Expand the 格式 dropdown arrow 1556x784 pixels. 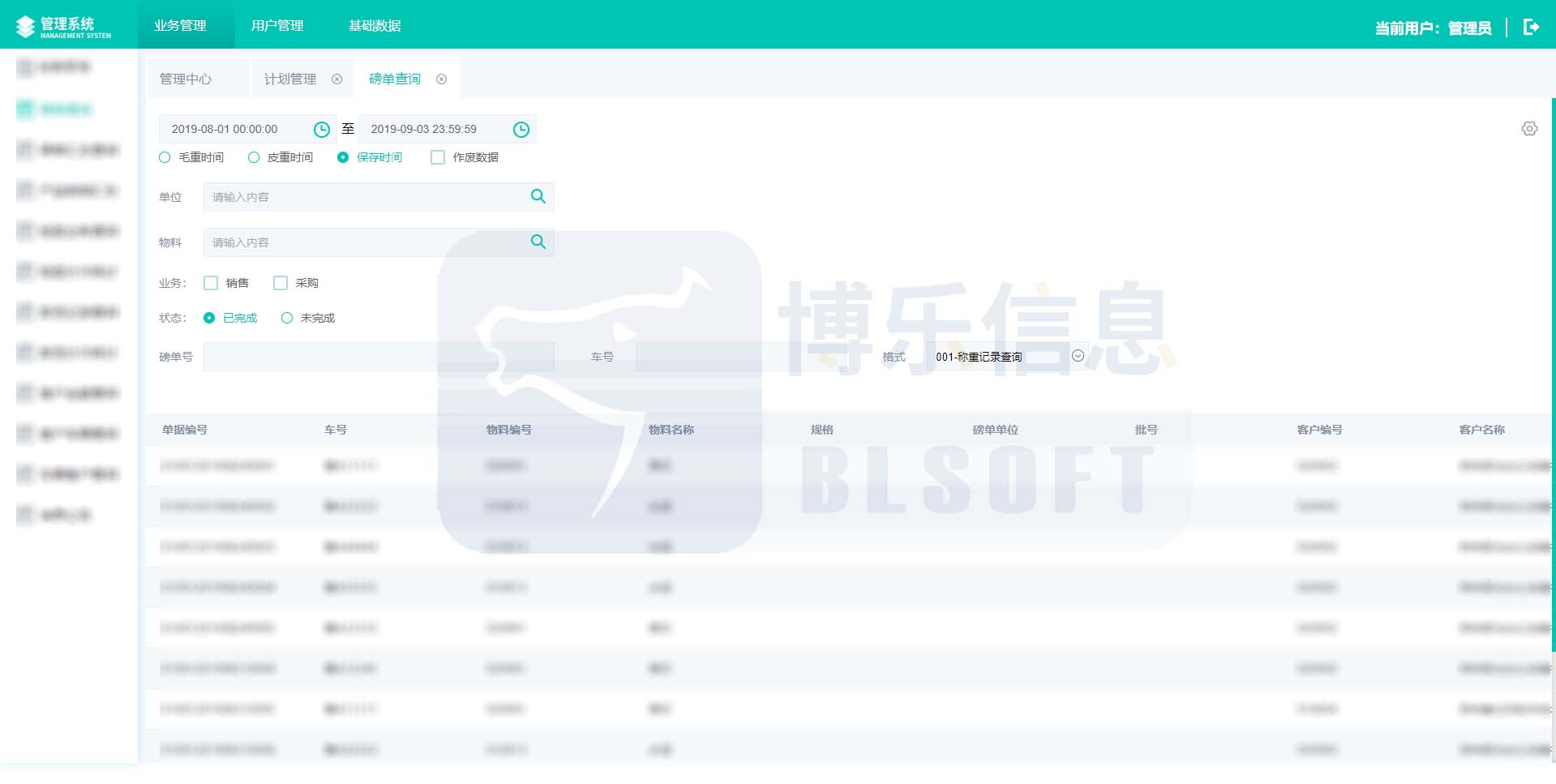point(1078,356)
